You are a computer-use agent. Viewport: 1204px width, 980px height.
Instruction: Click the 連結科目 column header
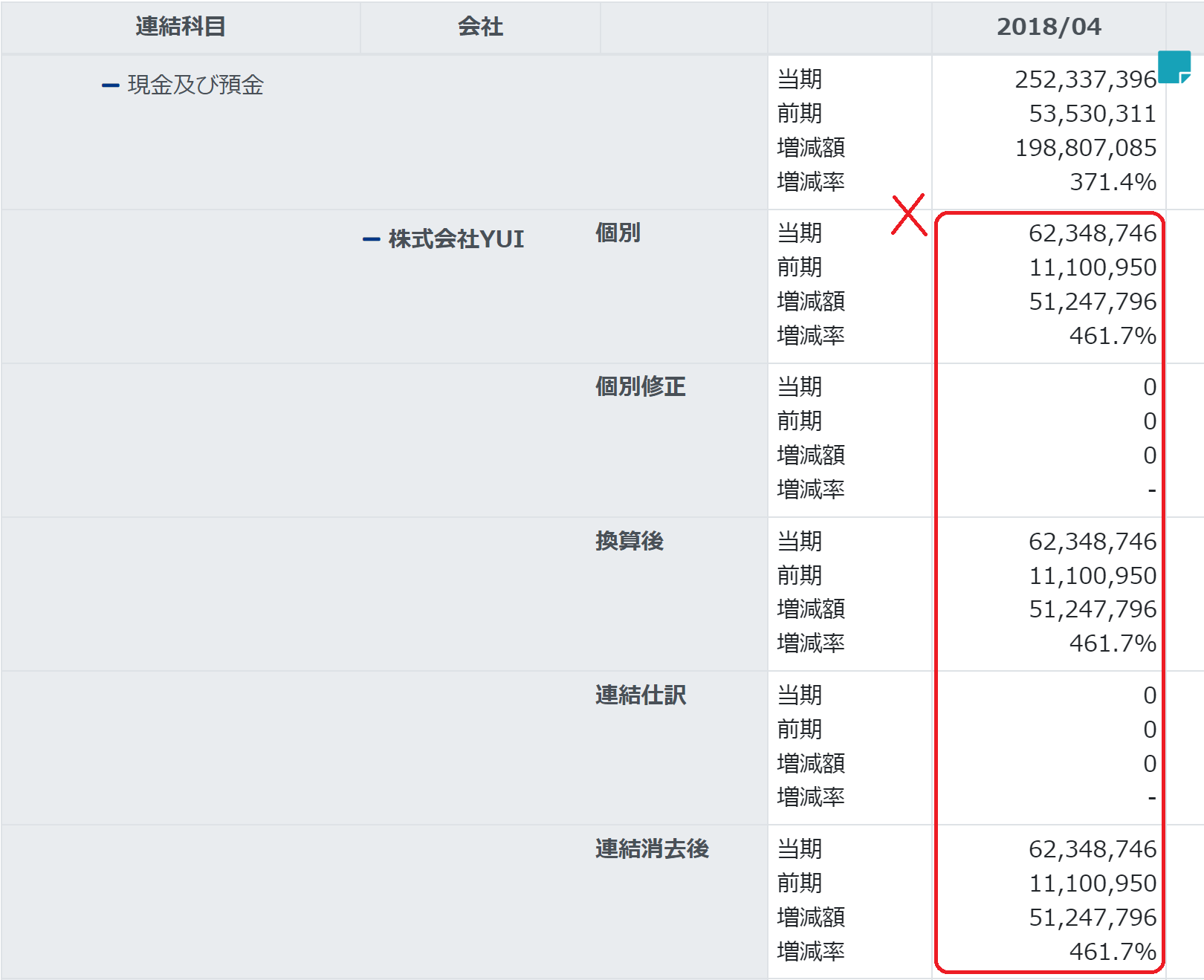coord(181,27)
